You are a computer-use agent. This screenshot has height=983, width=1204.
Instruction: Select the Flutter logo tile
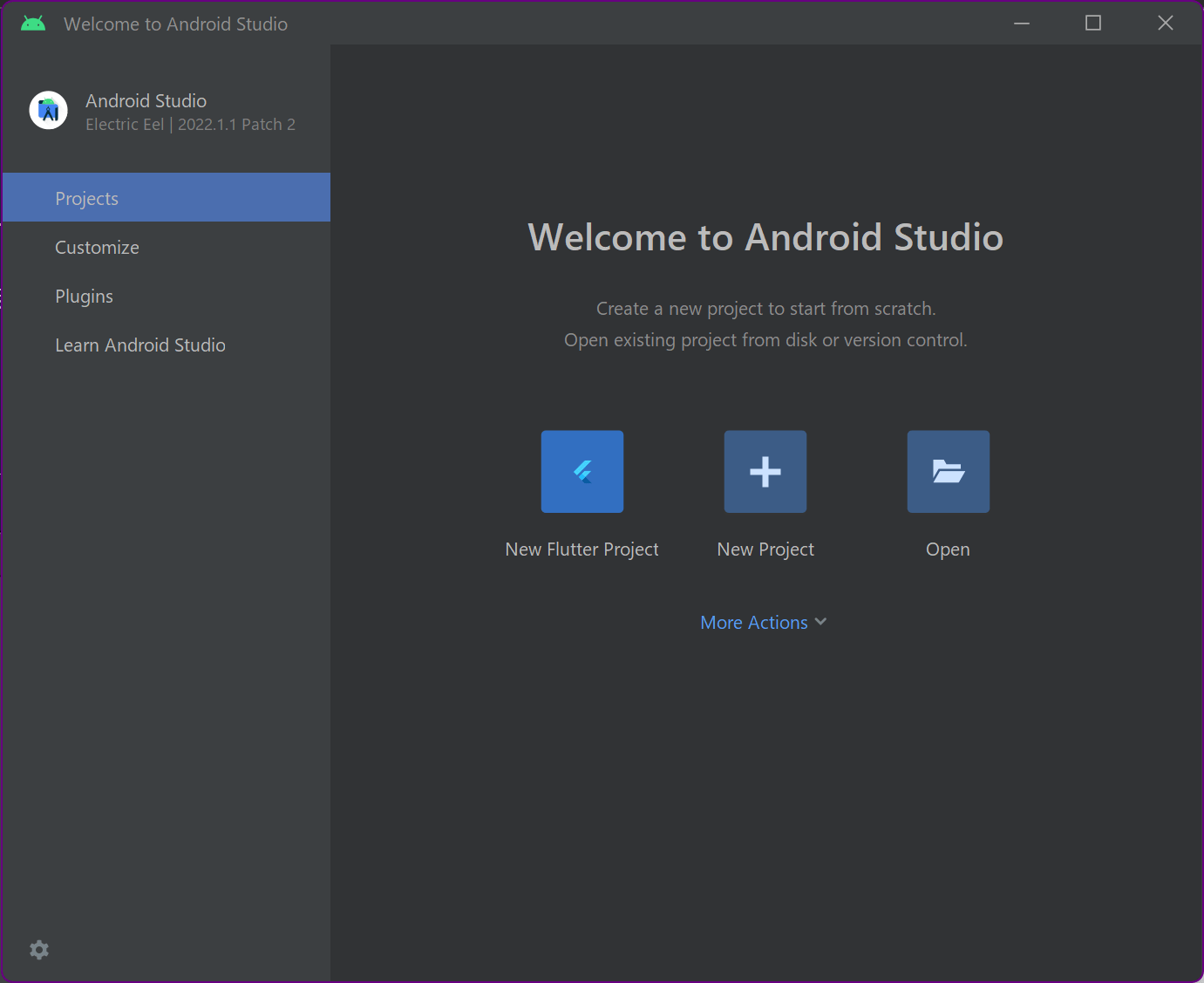[x=582, y=471]
